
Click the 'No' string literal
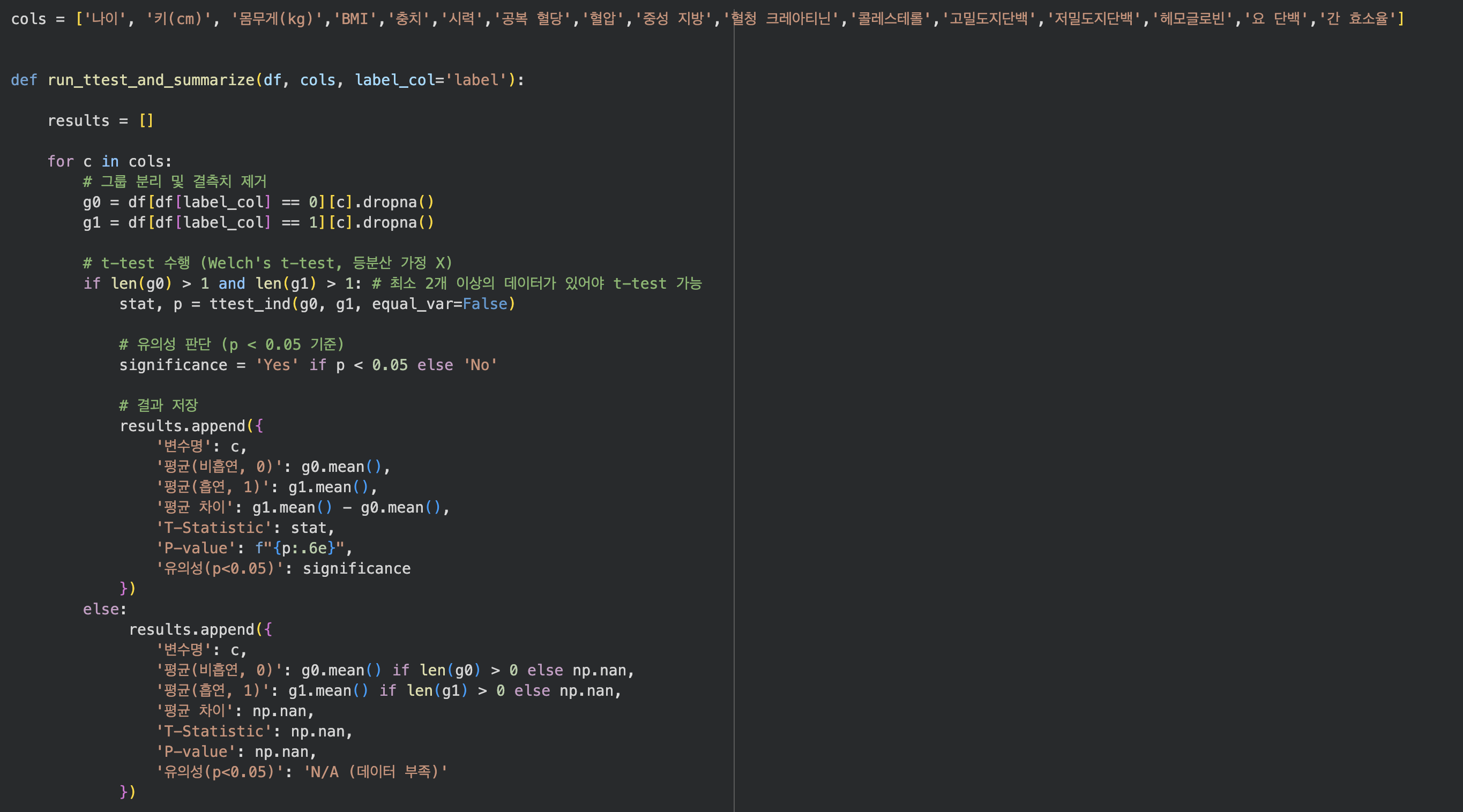480,365
